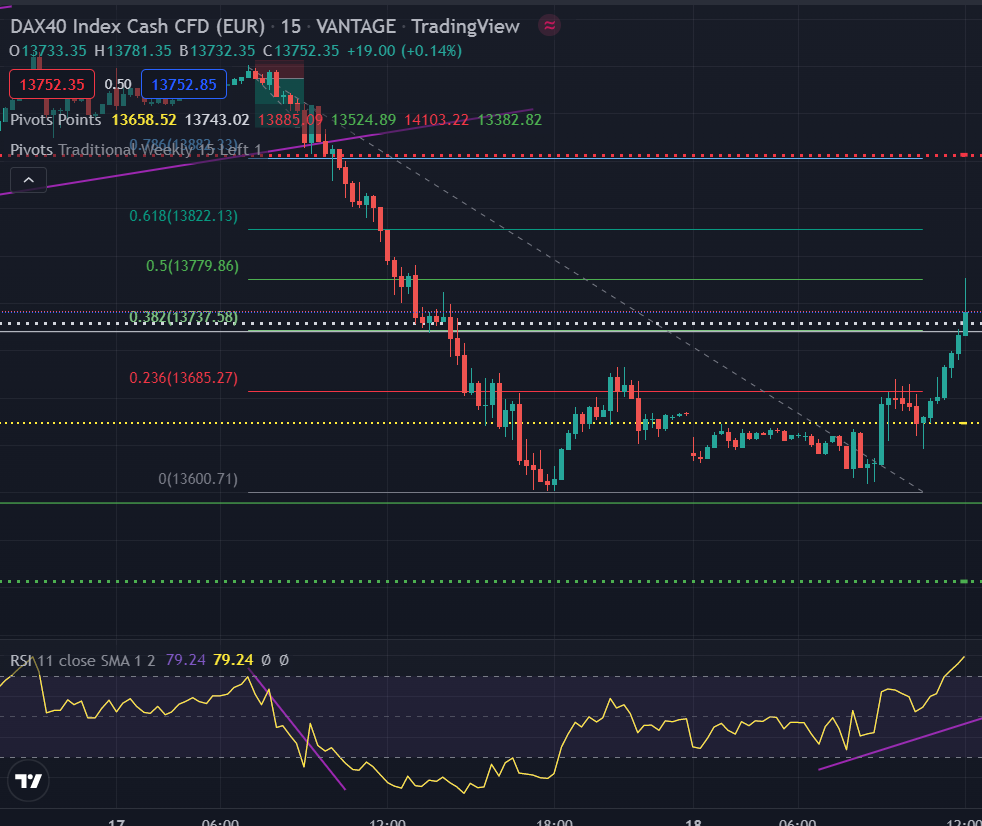
Task: Collapse the indicator legend with the chevron
Action: coord(28,180)
